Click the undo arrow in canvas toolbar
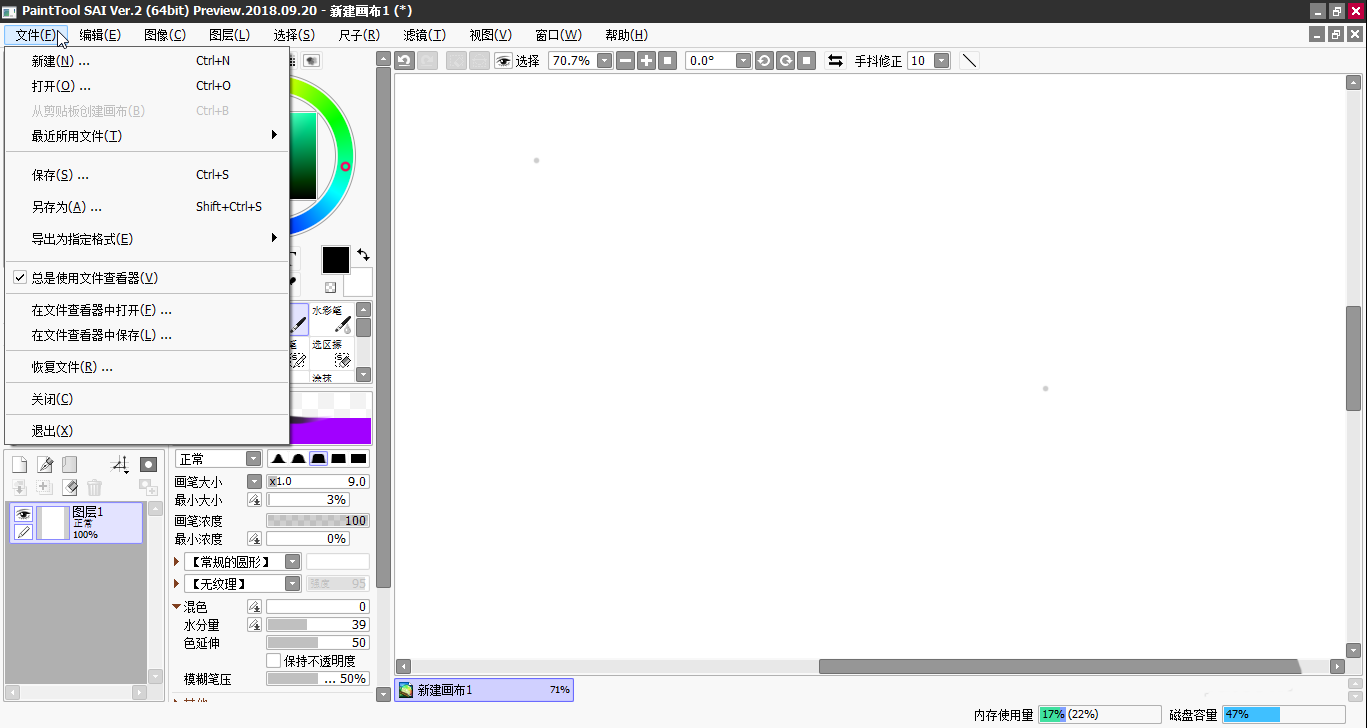The width and height of the screenshot is (1367, 728). [404, 61]
